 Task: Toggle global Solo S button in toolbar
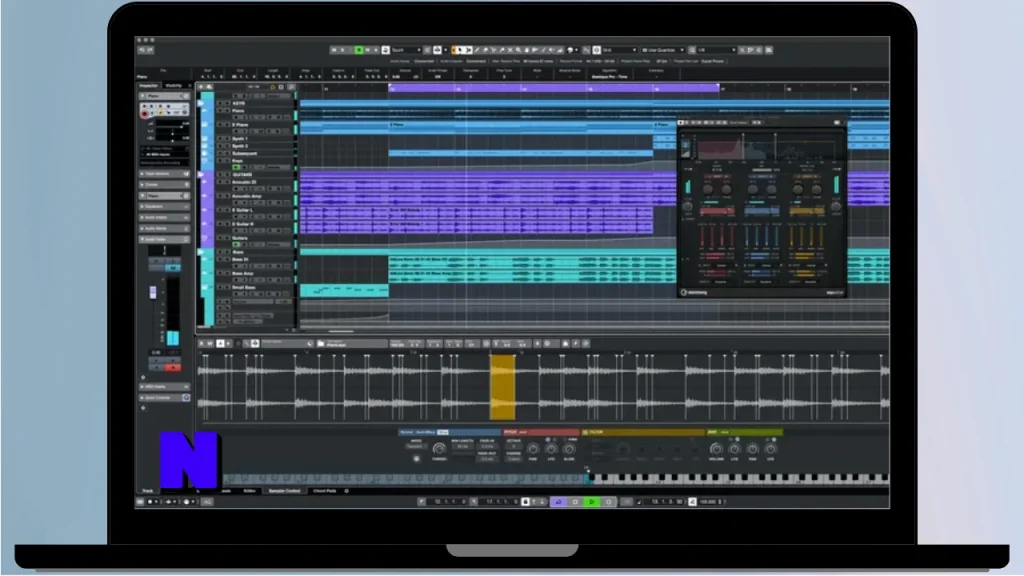(x=342, y=50)
